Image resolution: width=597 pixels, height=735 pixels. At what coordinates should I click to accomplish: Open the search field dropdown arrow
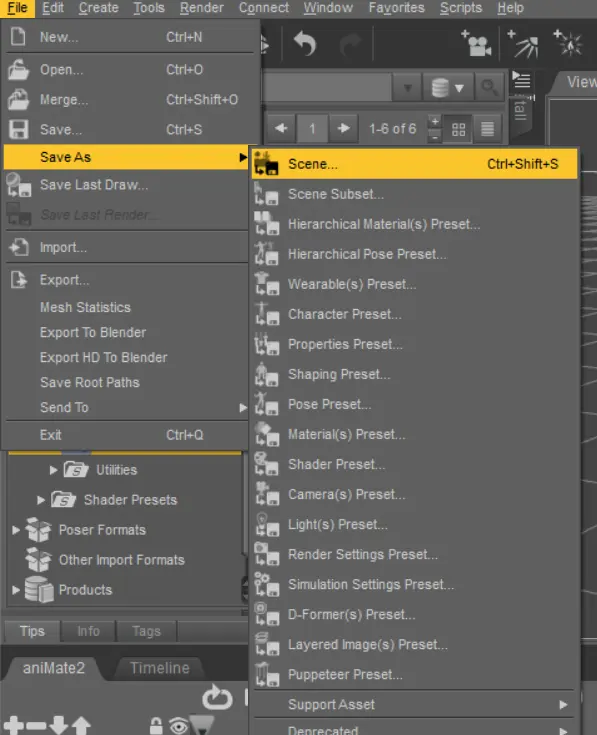[407, 88]
